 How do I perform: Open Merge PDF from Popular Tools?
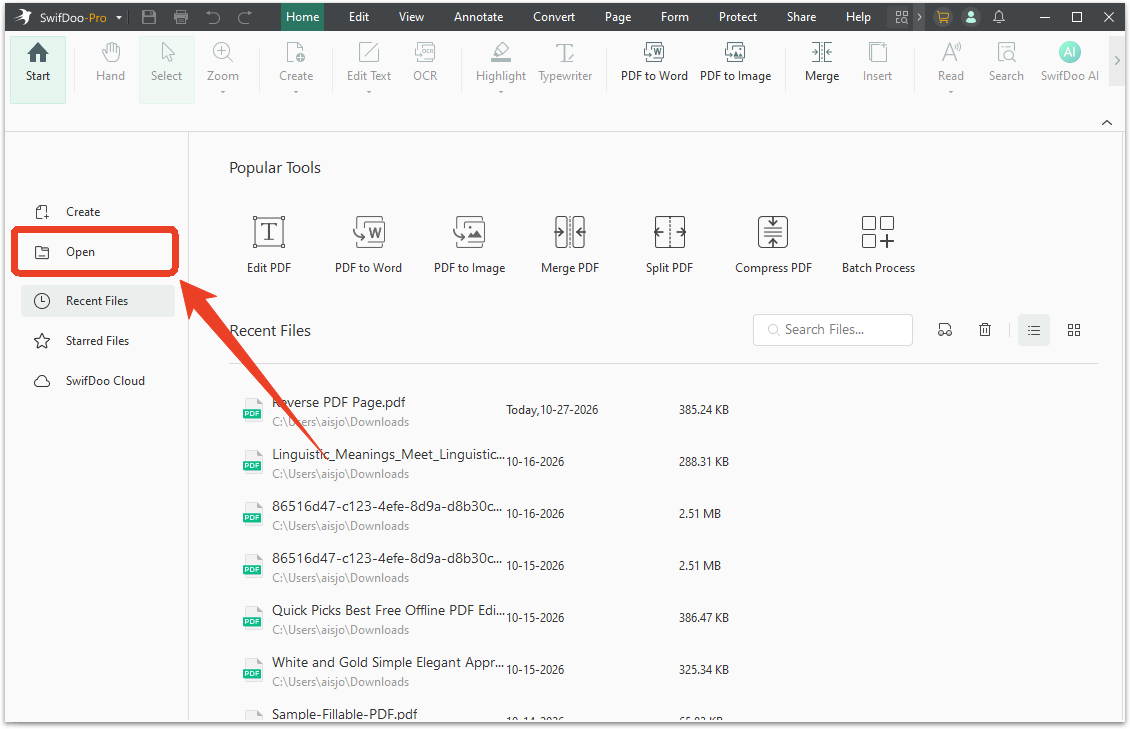(x=570, y=245)
